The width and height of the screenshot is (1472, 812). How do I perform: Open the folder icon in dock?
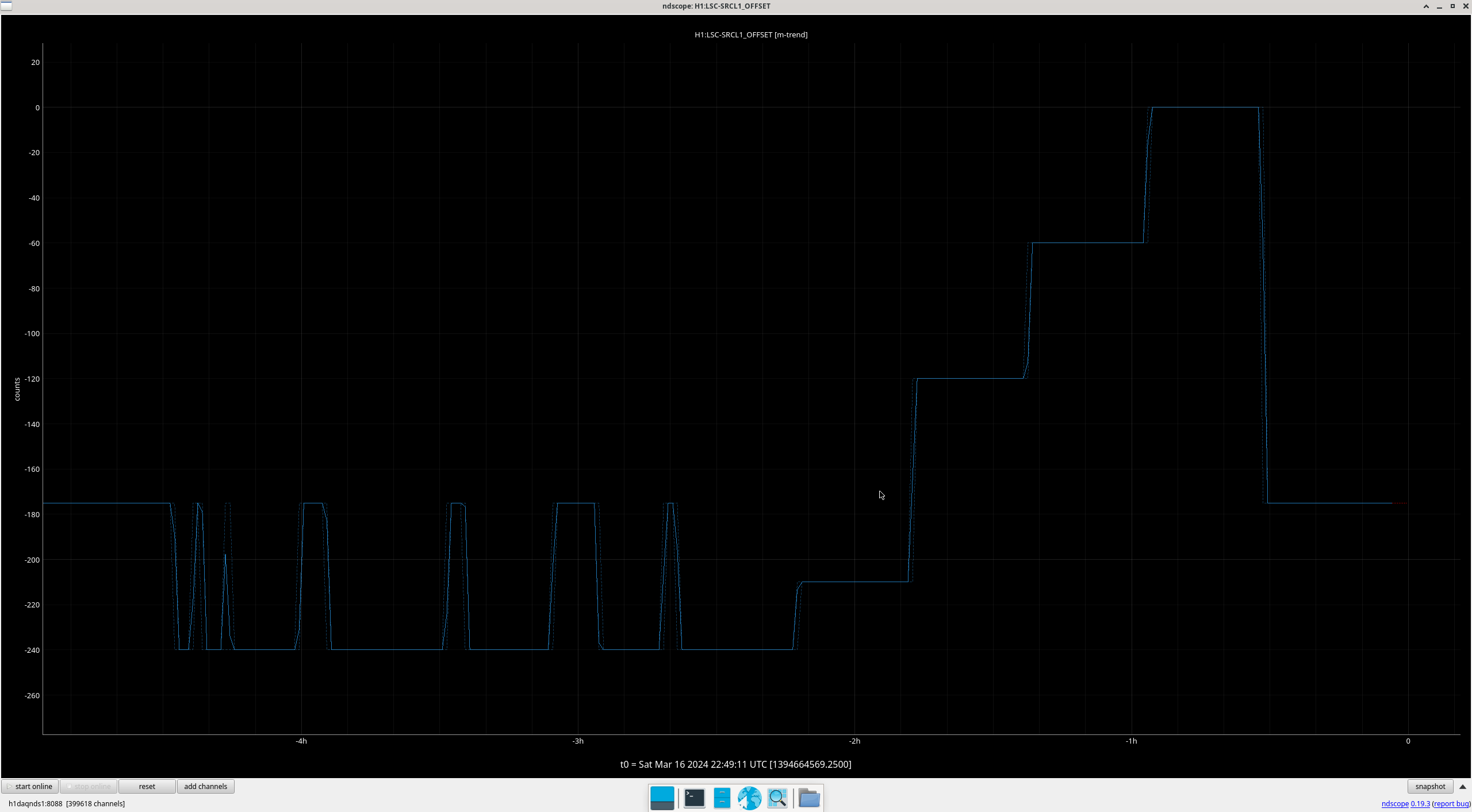[809, 798]
